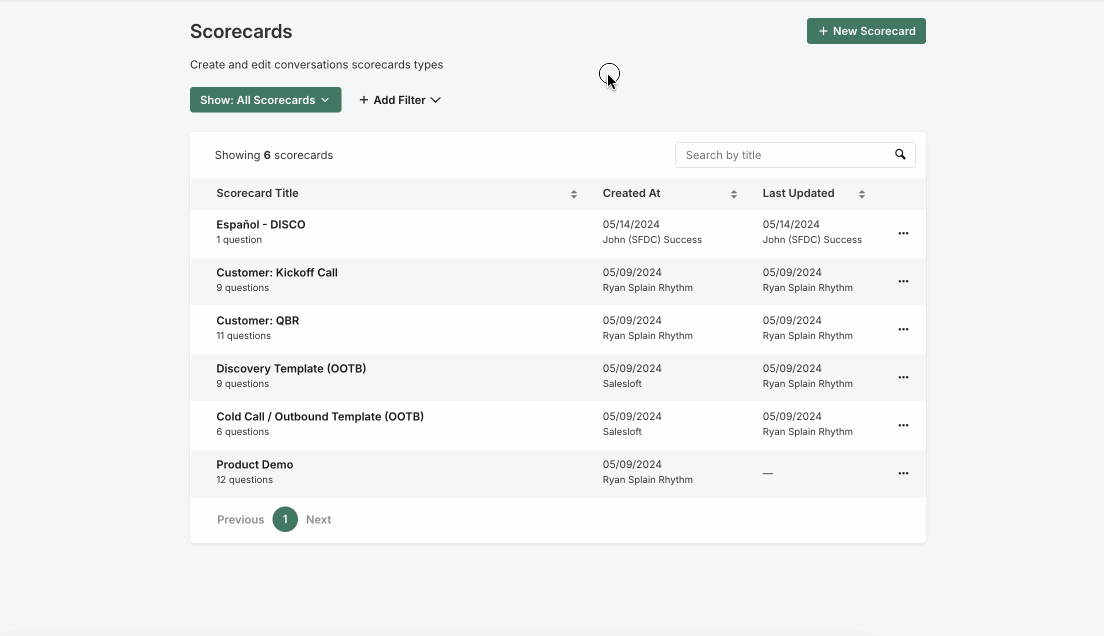The width and height of the screenshot is (1104, 636).
Task: Sort by Created At column
Action: [733, 193]
